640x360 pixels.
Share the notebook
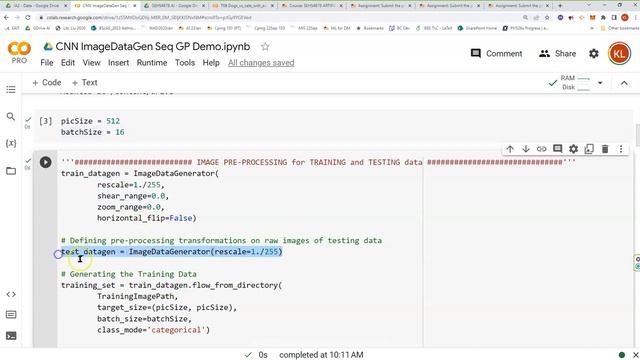tap(558, 53)
